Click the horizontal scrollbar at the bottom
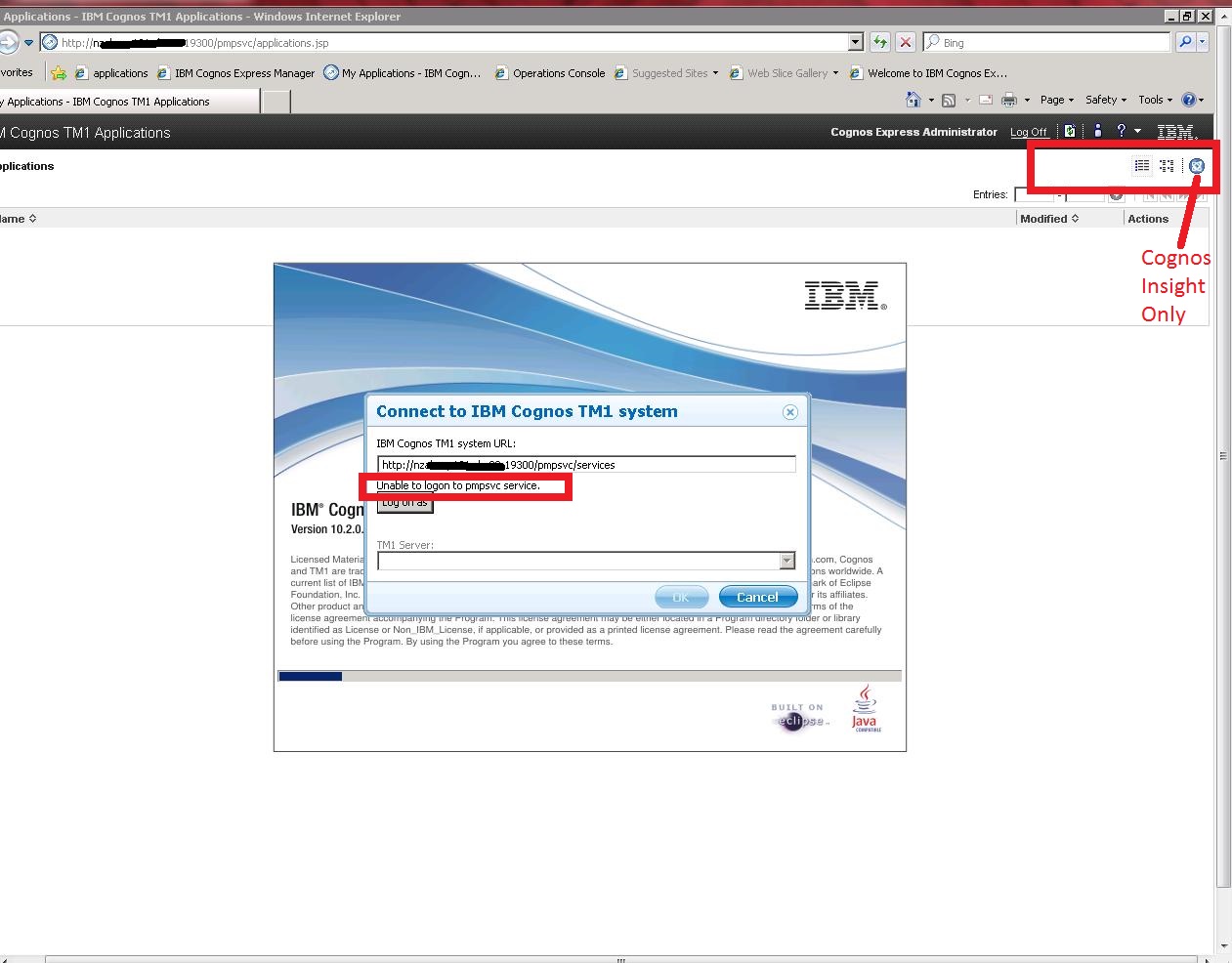 click(619, 959)
